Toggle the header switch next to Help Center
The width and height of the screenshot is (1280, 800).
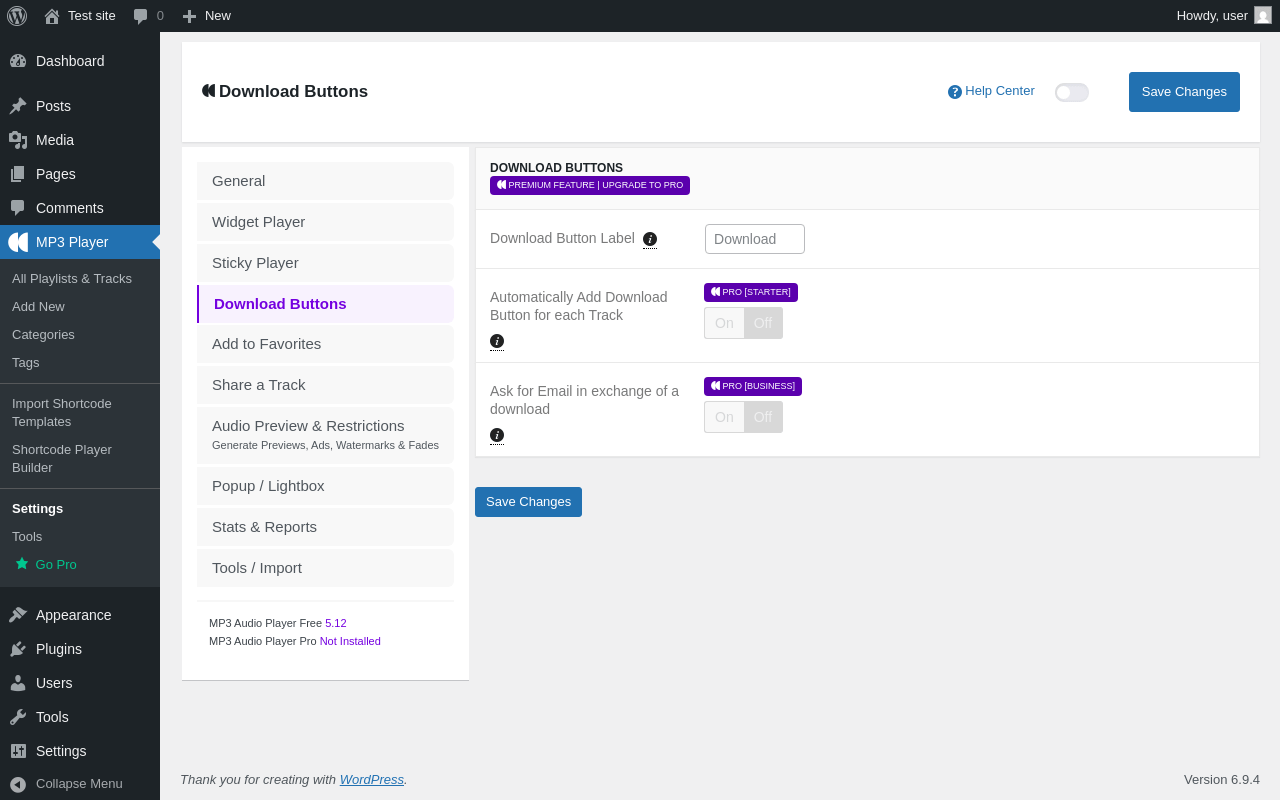click(x=1072, y=92)
